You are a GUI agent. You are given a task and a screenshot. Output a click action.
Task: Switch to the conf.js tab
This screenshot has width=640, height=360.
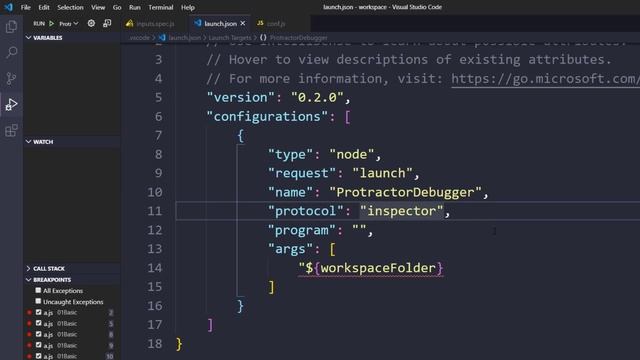coord(276,24)
